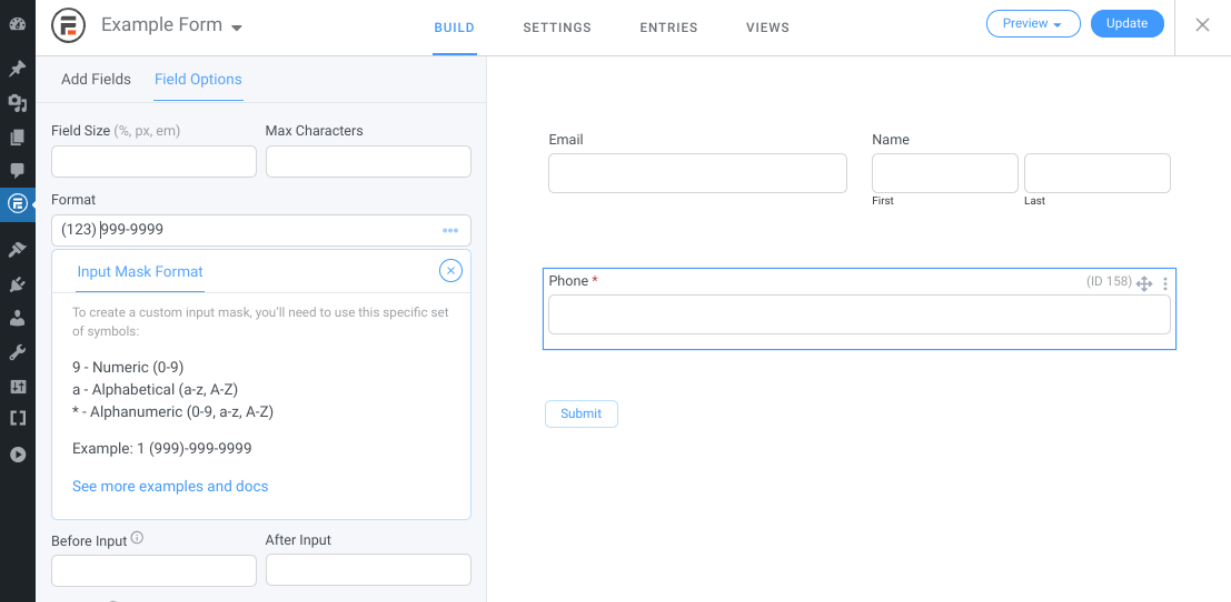Click into the Max Characters input
This screenshot has height=602, width=1231.
(x=368, y=162)
